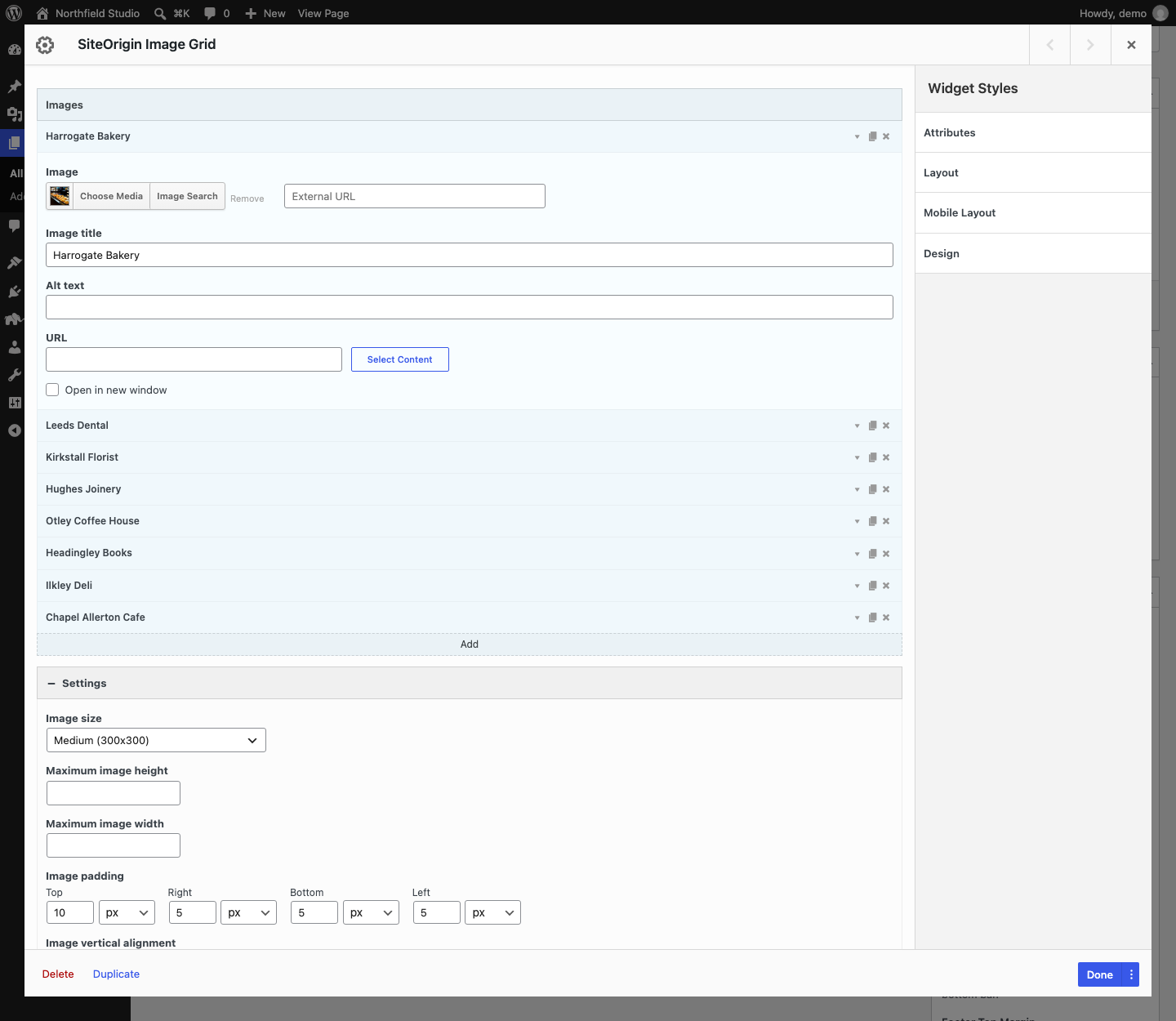1176x1021 pixels.
Task: Remove the Kirkstall Florist image row
Action: [886, 457]
